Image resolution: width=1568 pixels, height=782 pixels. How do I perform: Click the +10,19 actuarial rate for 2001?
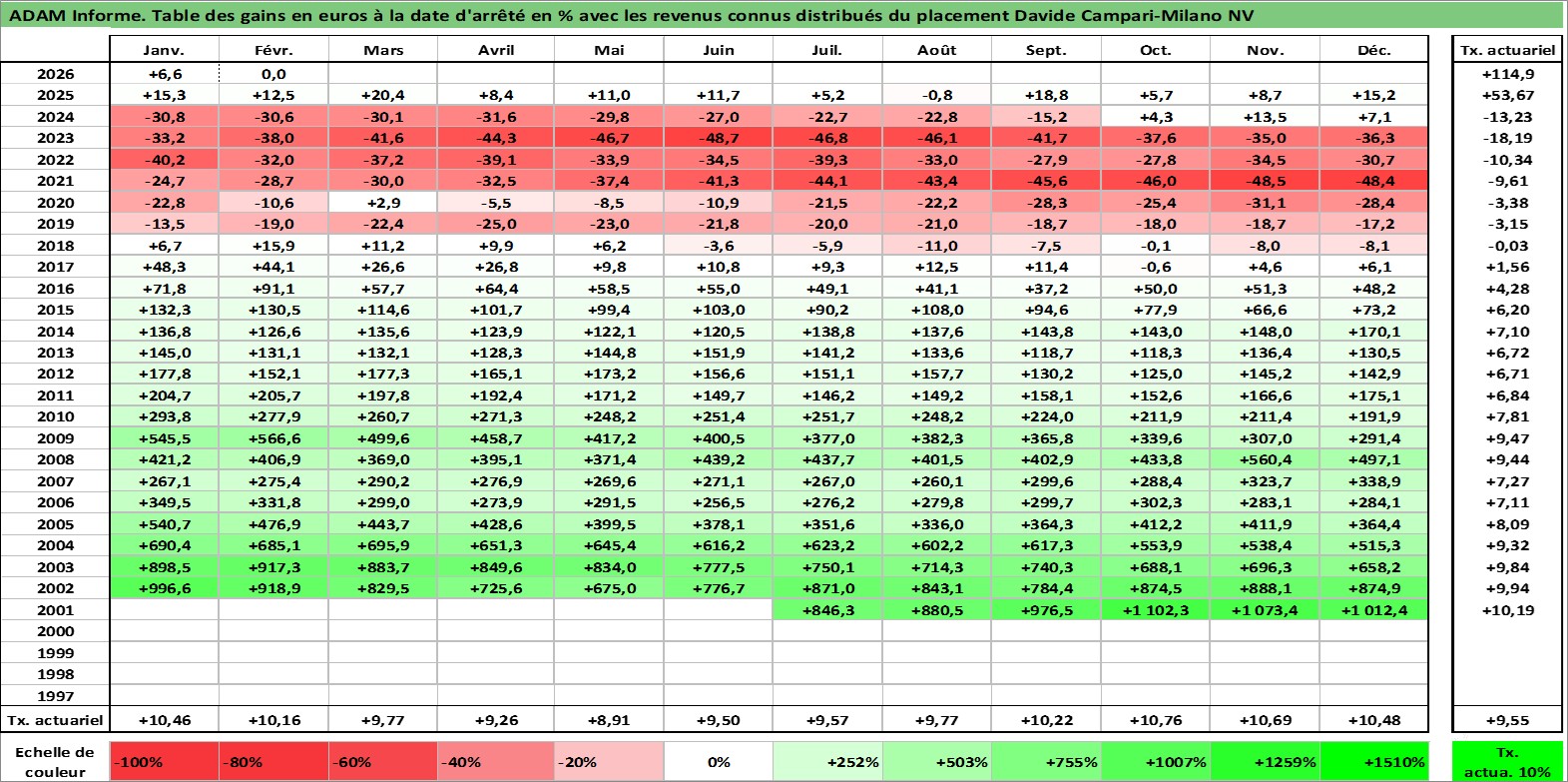pos(1507,610)
